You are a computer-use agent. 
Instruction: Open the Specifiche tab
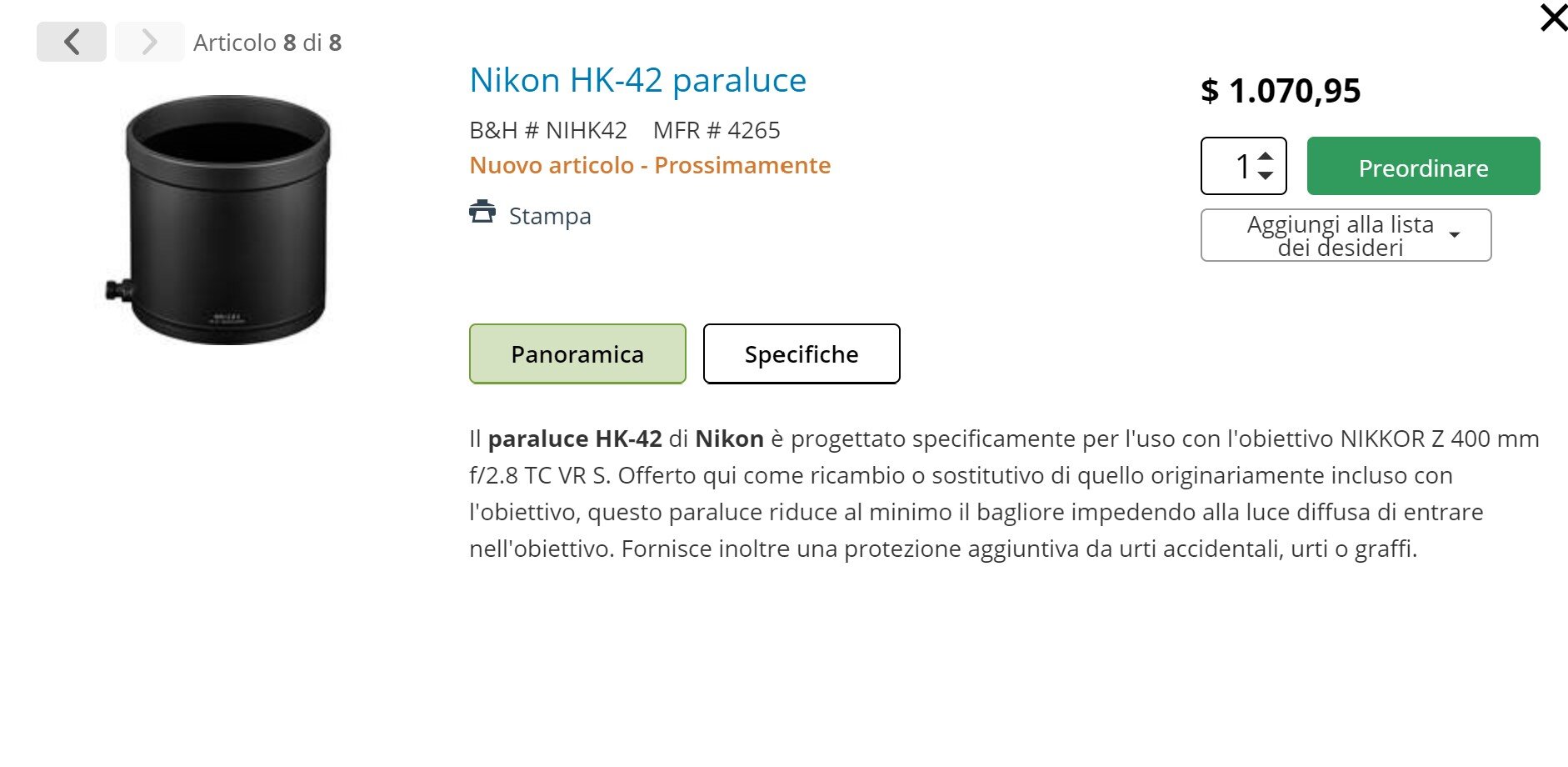[x=801, y=353]
